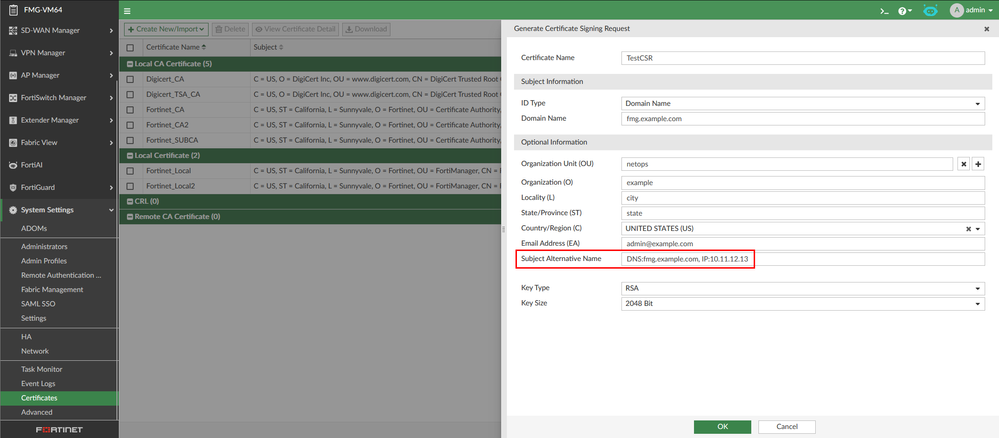This screenshot has width=999, height=438.
Task: Clear the selected Country/Region value
Action: [968, 228]
